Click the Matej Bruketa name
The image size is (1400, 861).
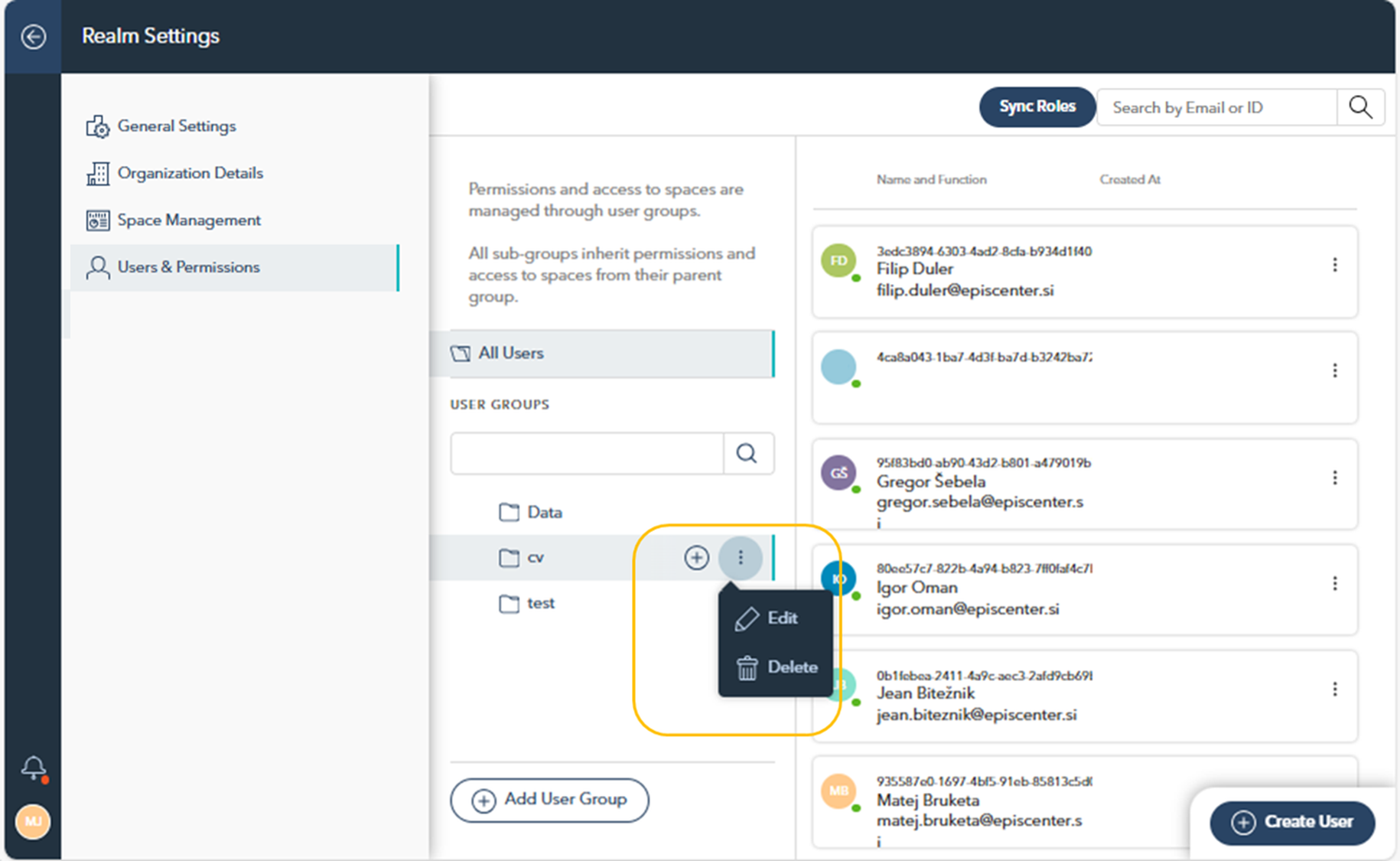(x=928, y=801)
